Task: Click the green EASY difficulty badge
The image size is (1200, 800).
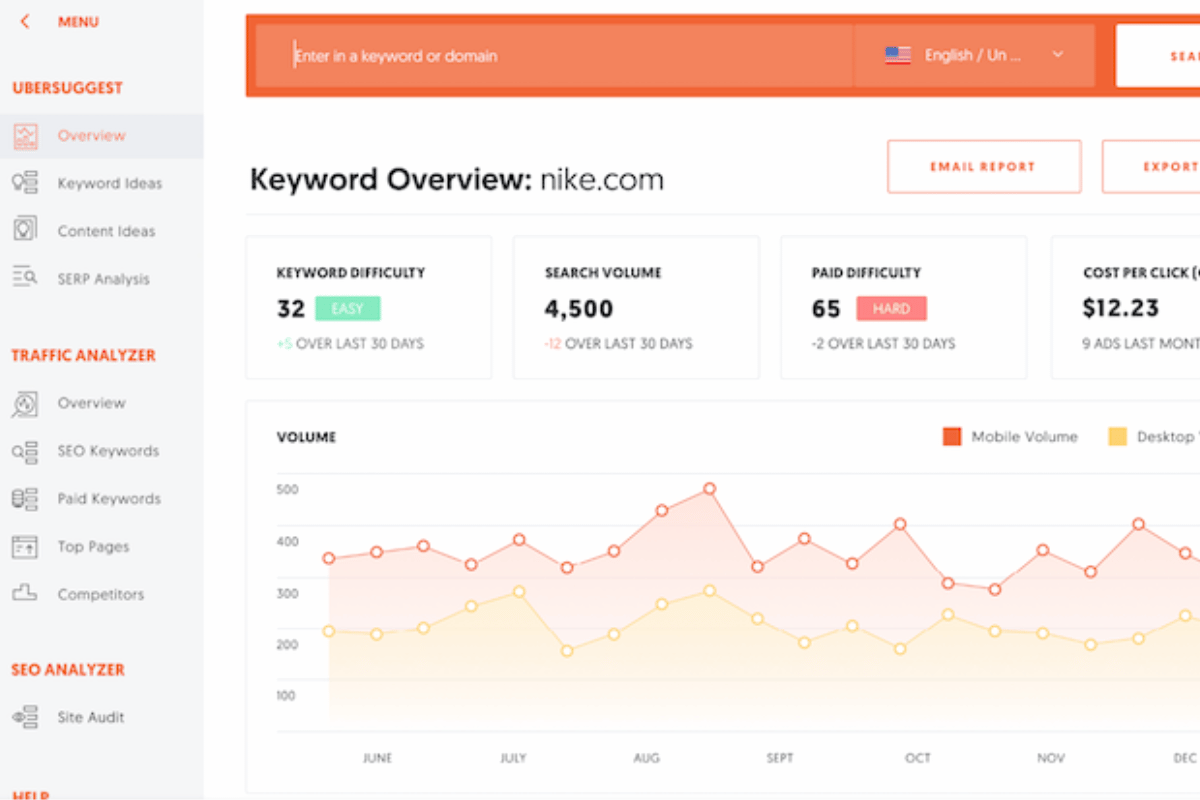Action: (x=347, y=309)
